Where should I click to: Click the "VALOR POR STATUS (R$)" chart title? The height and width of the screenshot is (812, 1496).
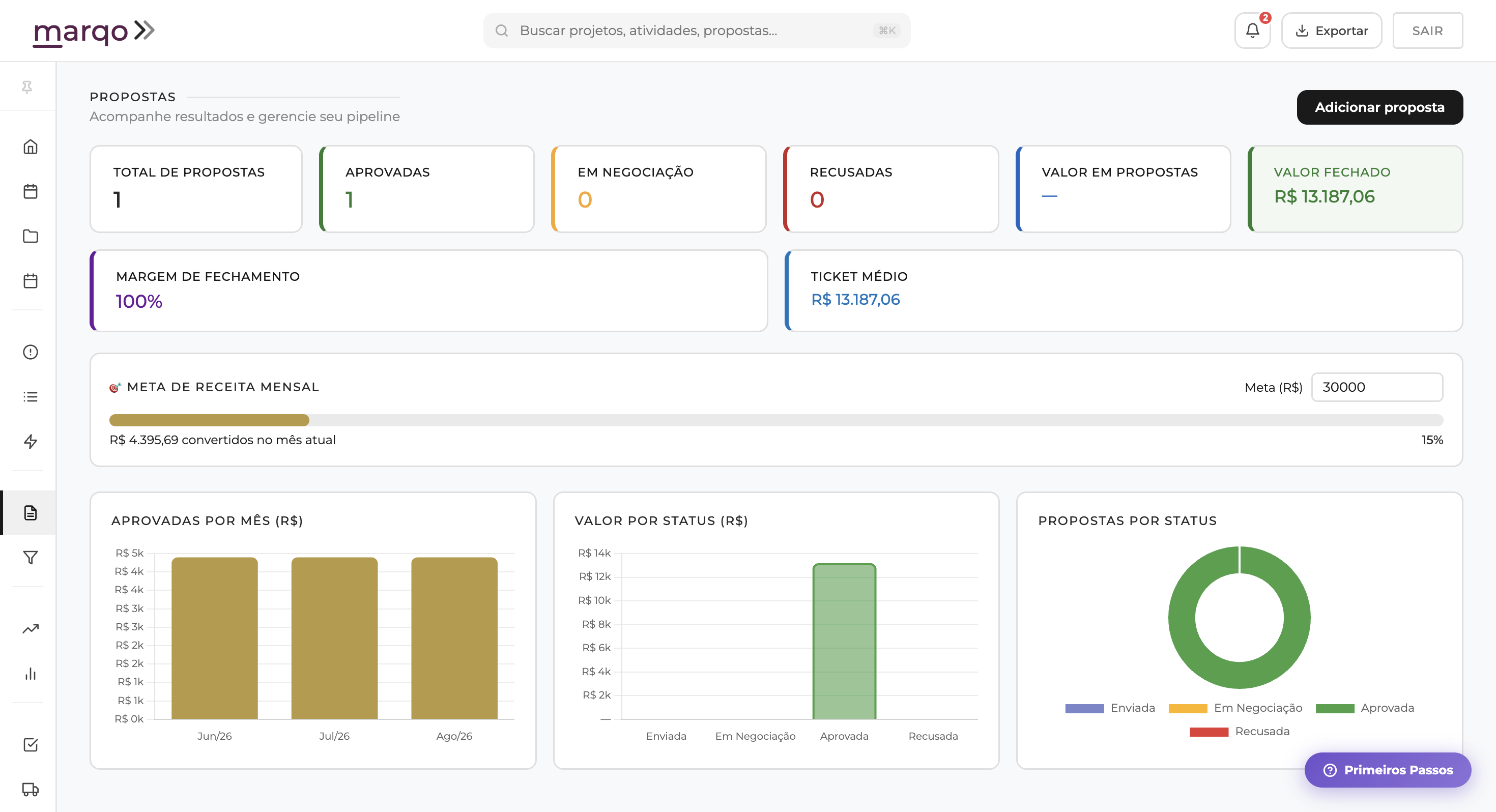pyautogui.click(x=661, y=521)
